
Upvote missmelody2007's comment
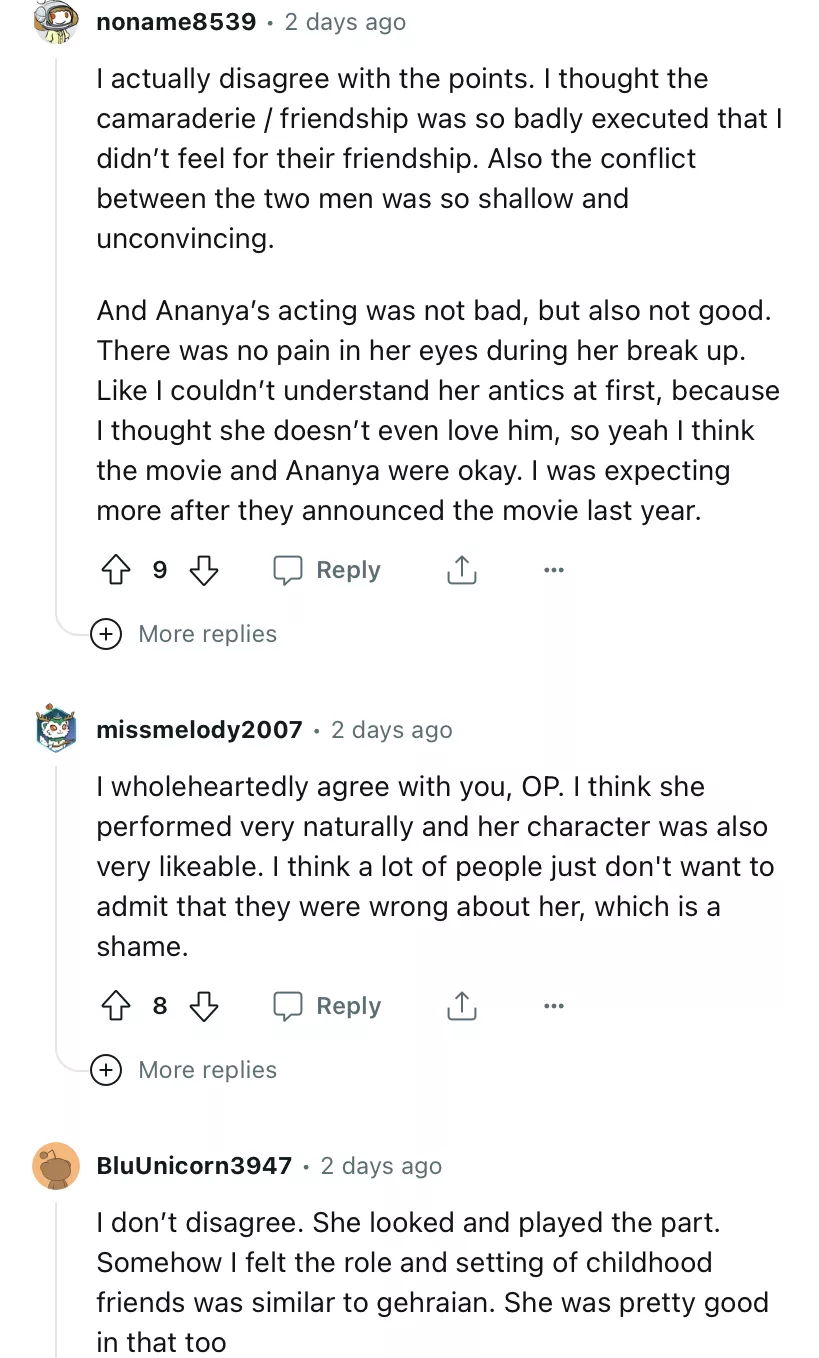point(117,1006)
